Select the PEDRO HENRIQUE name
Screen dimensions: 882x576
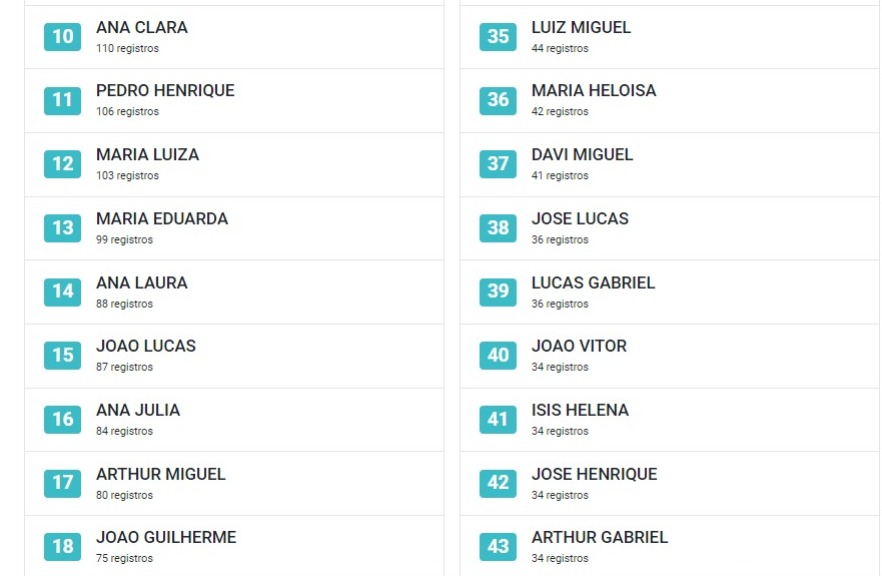click(x=165, y=91)
